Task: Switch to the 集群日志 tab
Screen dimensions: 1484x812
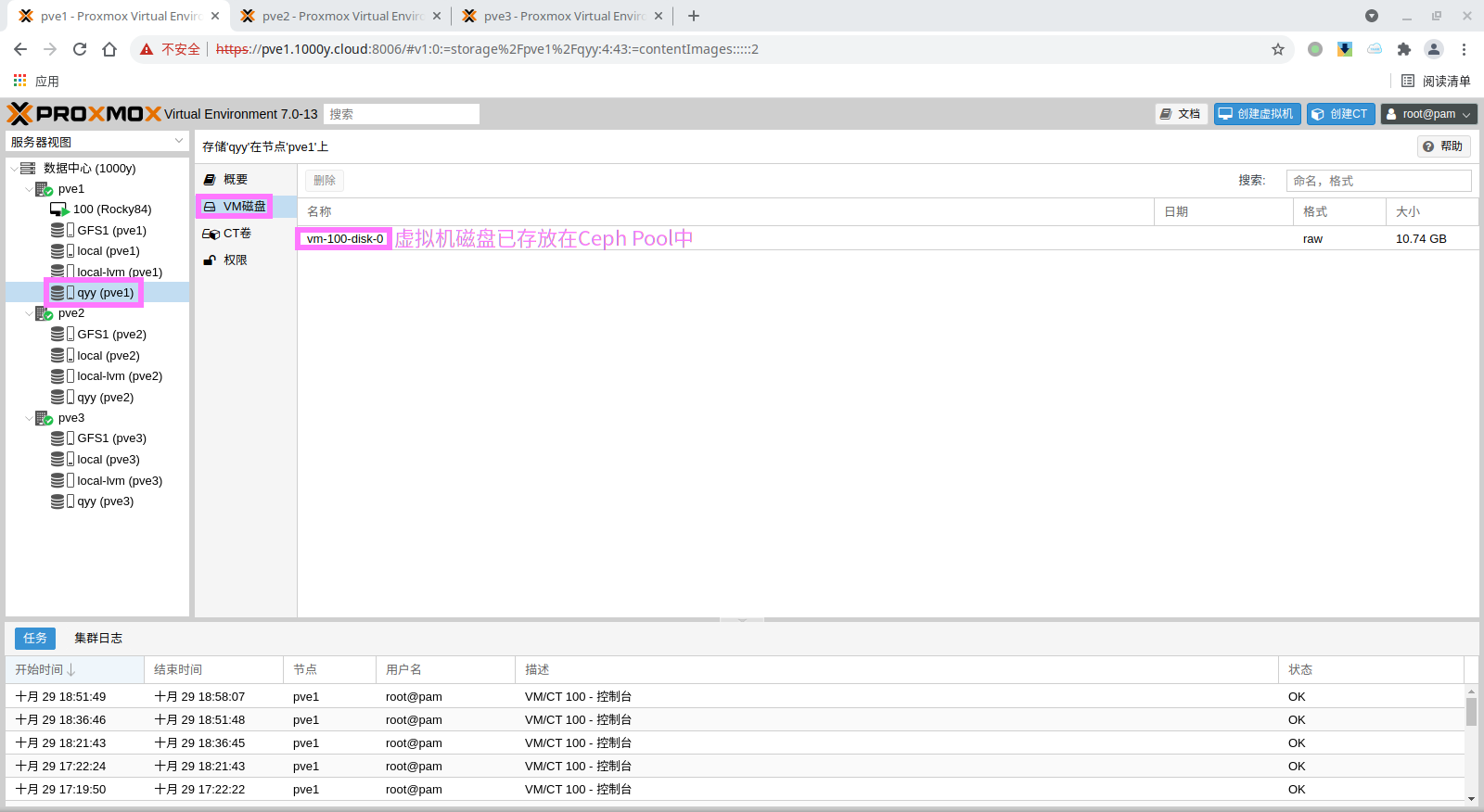Action: tap(98, 638)
